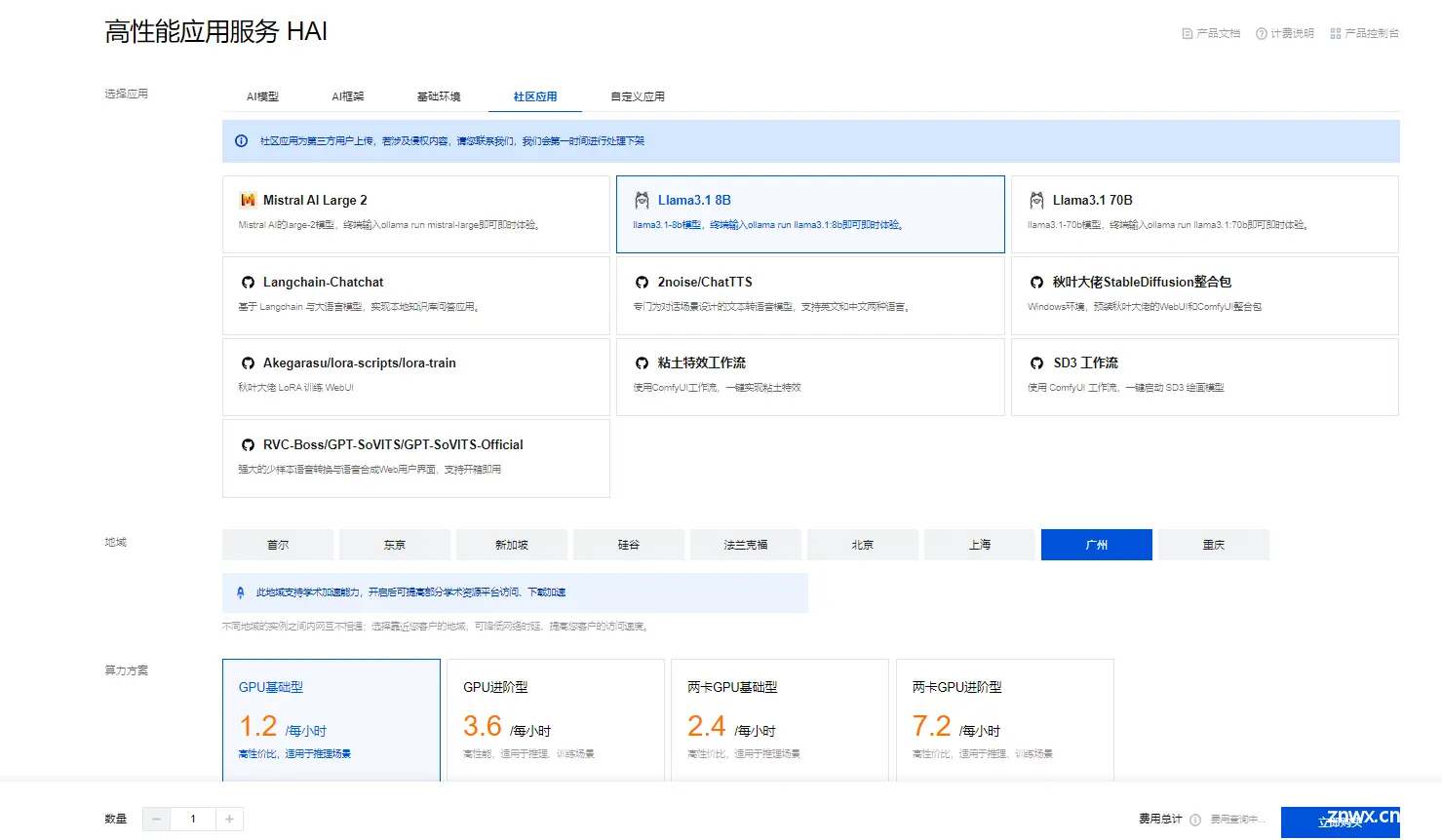The width and height of the screenshot is (1442, 840).
Task: Click the GitHub icon beside Akegarasu/lora-scripts
Action: [248, 363]
